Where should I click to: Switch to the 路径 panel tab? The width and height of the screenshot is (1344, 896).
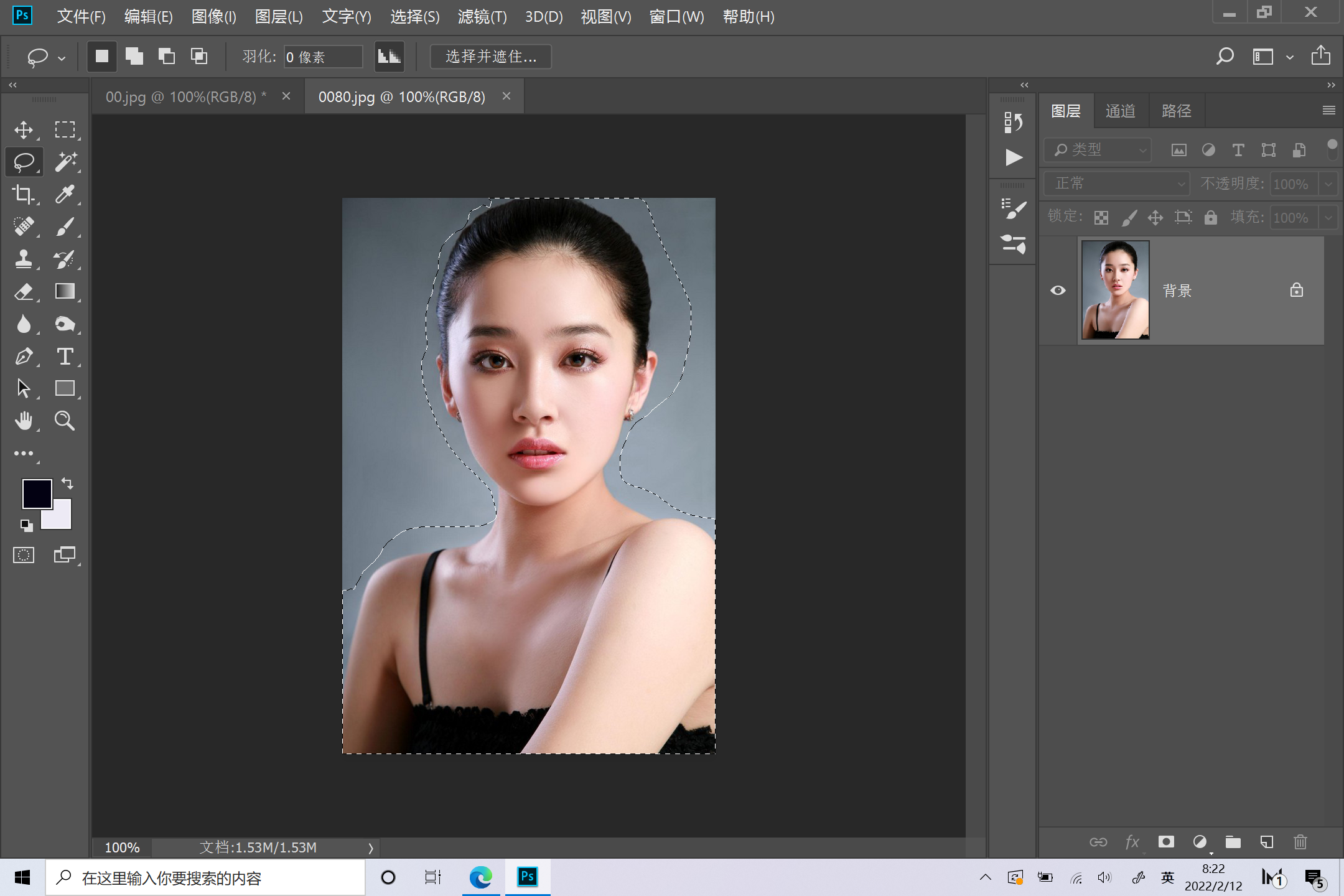(1177, 111)
